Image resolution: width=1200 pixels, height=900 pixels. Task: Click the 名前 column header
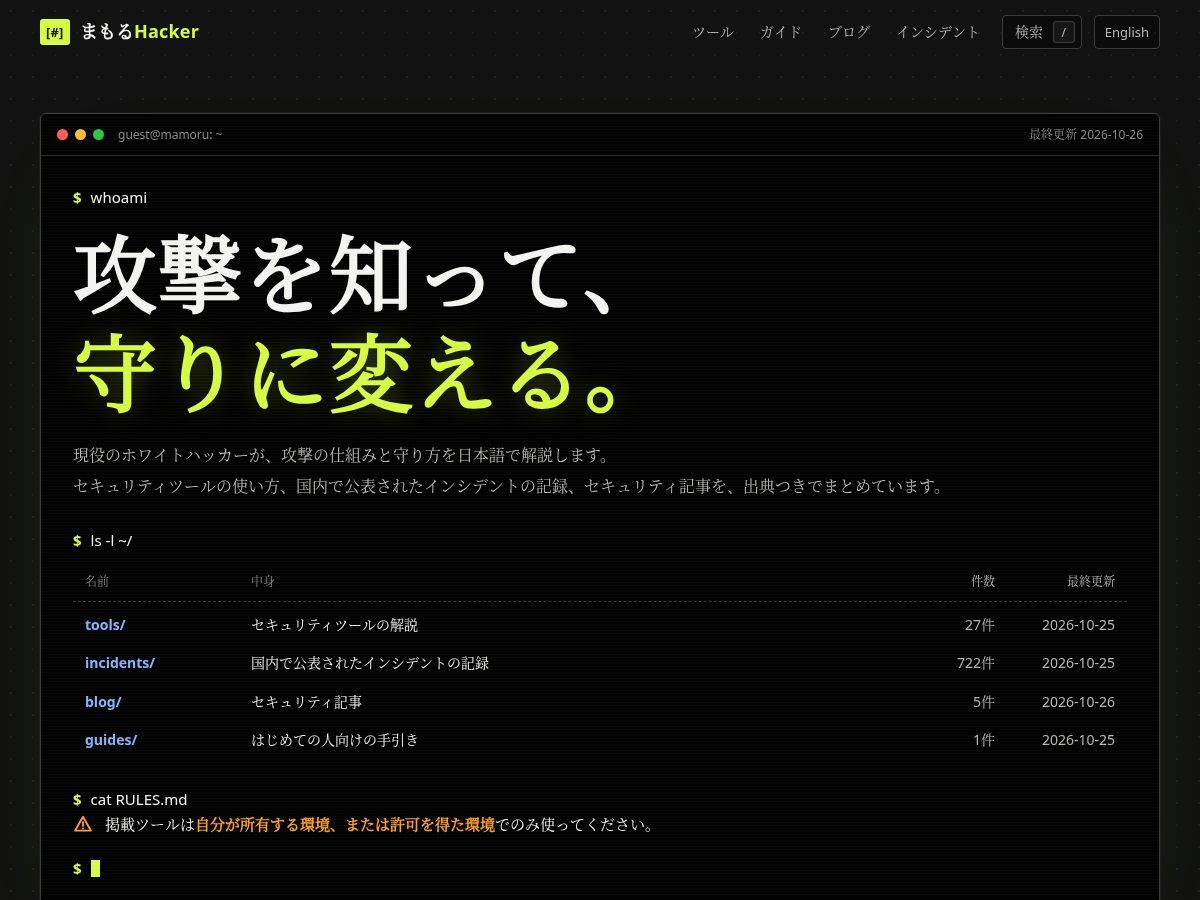[97, 581]
